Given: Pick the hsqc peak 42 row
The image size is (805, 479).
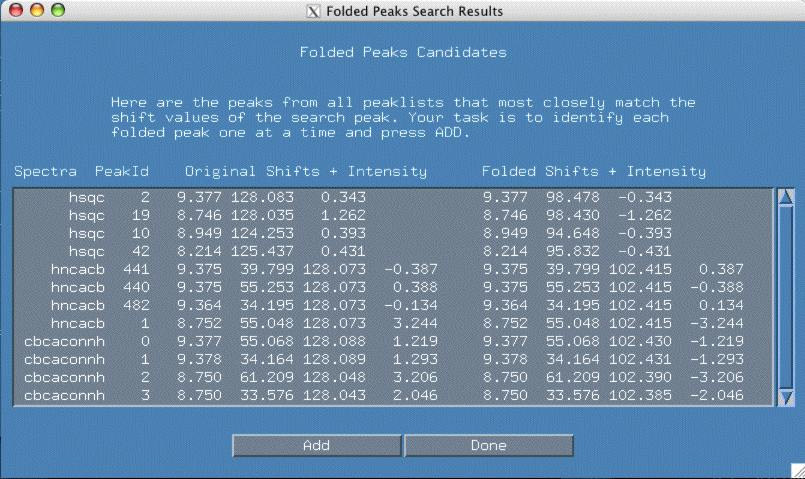Looking at the screenshot, I should click(390, 251).
